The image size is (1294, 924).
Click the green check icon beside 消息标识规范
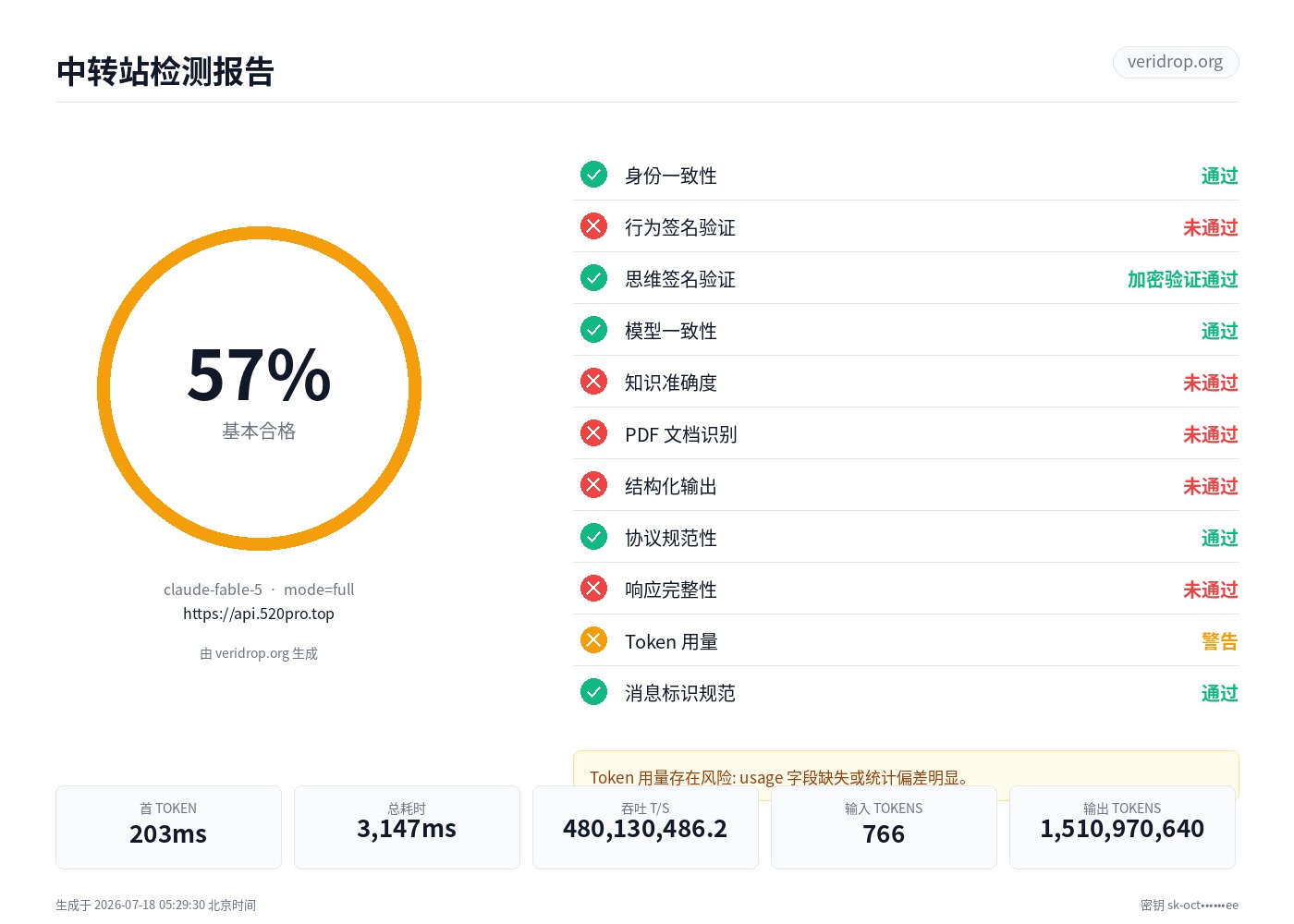593,692
